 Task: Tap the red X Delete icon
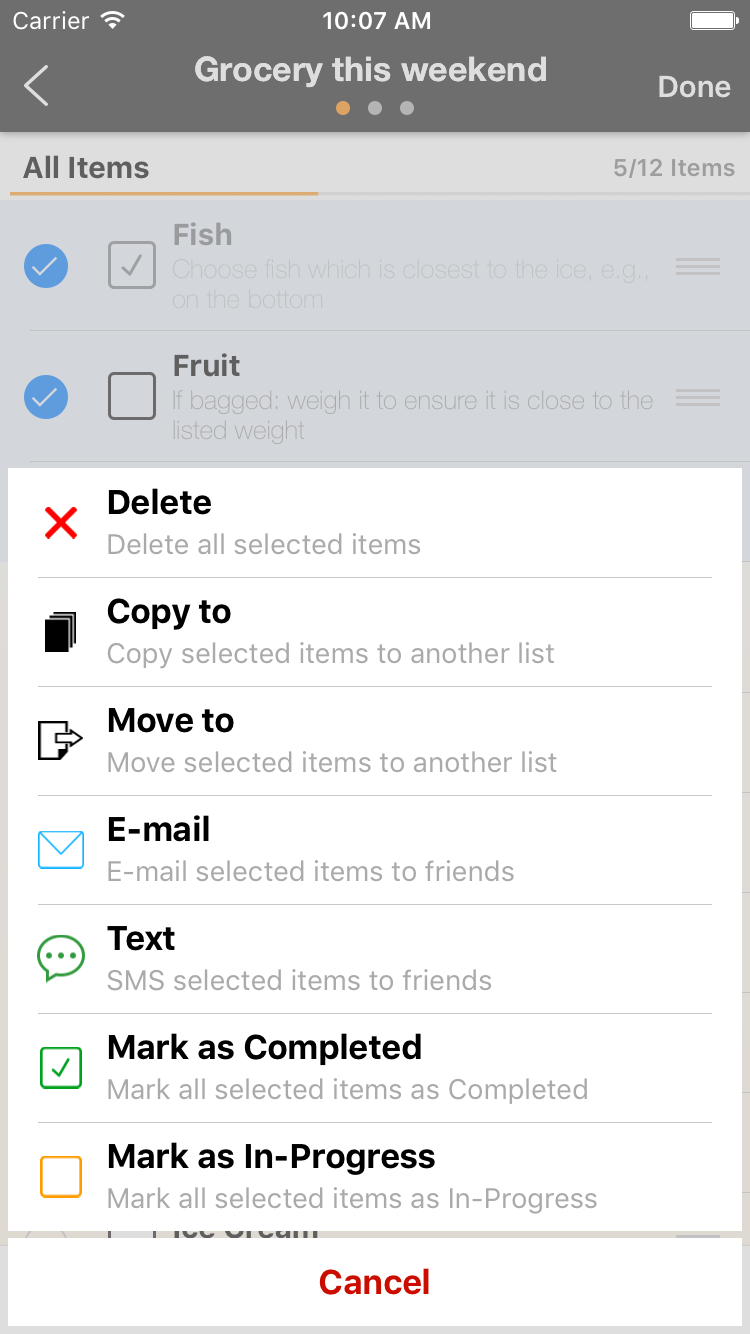pyautogui.click(x=61, y=522)
